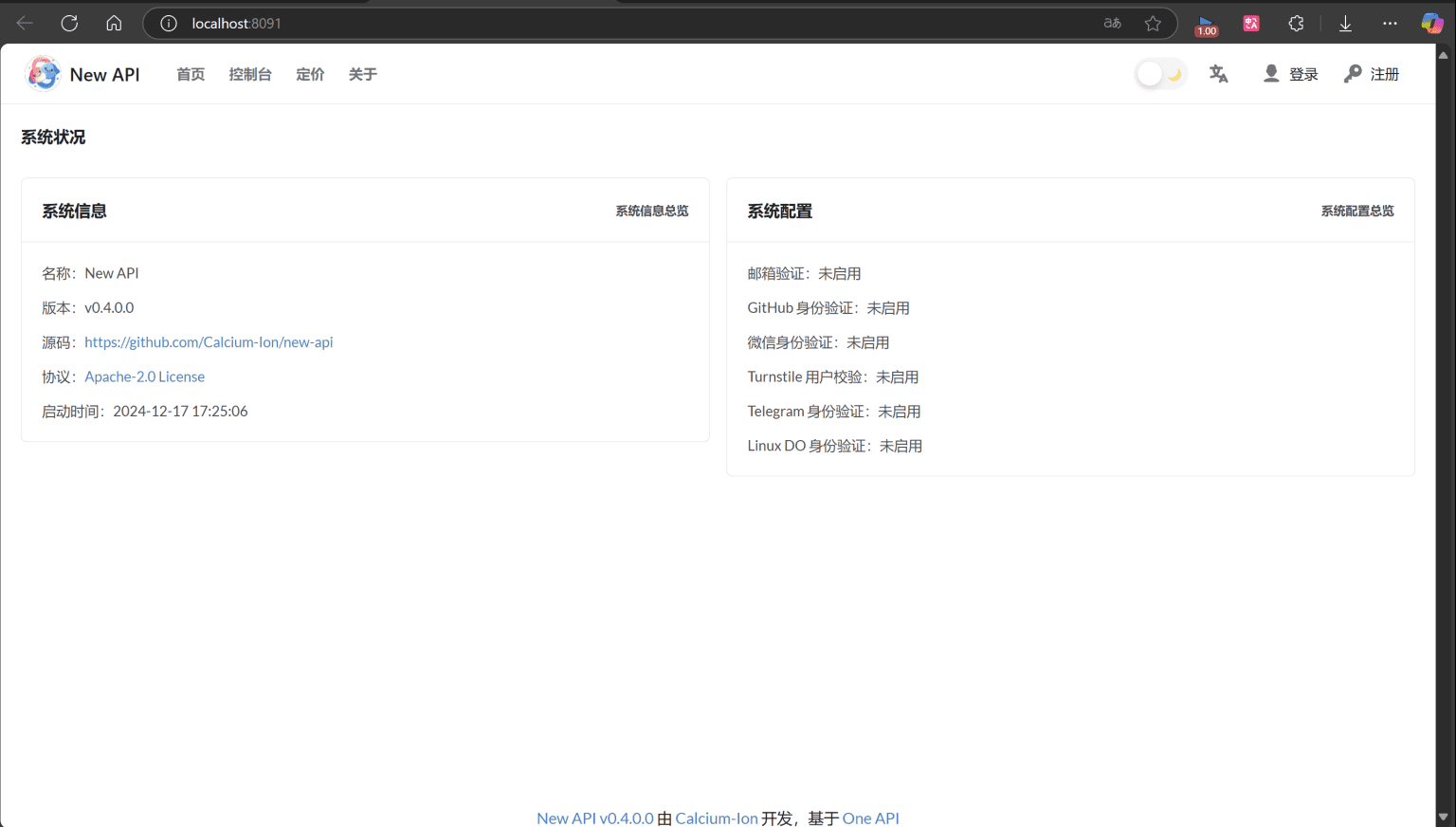Screen dimensions: 1456x827
Task: Open the 定价 page from the navbar
Action: pyautogui.click(x=310, y=73)
